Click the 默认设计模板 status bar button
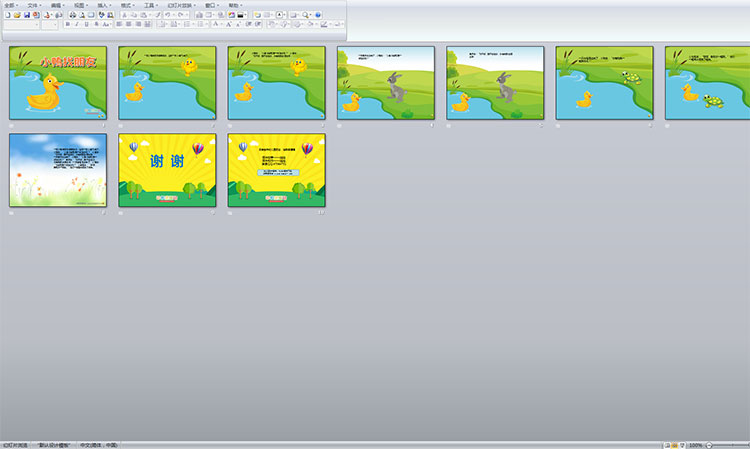Image resolution: width=750 pixels, height=449 pixels. pyautogui.click(x=55, y=444)
